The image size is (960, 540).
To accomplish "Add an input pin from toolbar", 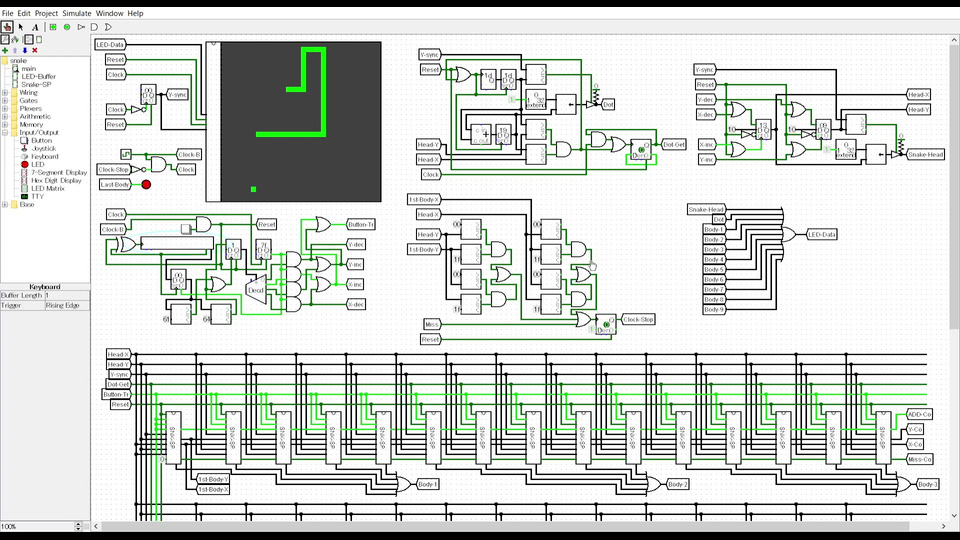I will click(53, 27).
